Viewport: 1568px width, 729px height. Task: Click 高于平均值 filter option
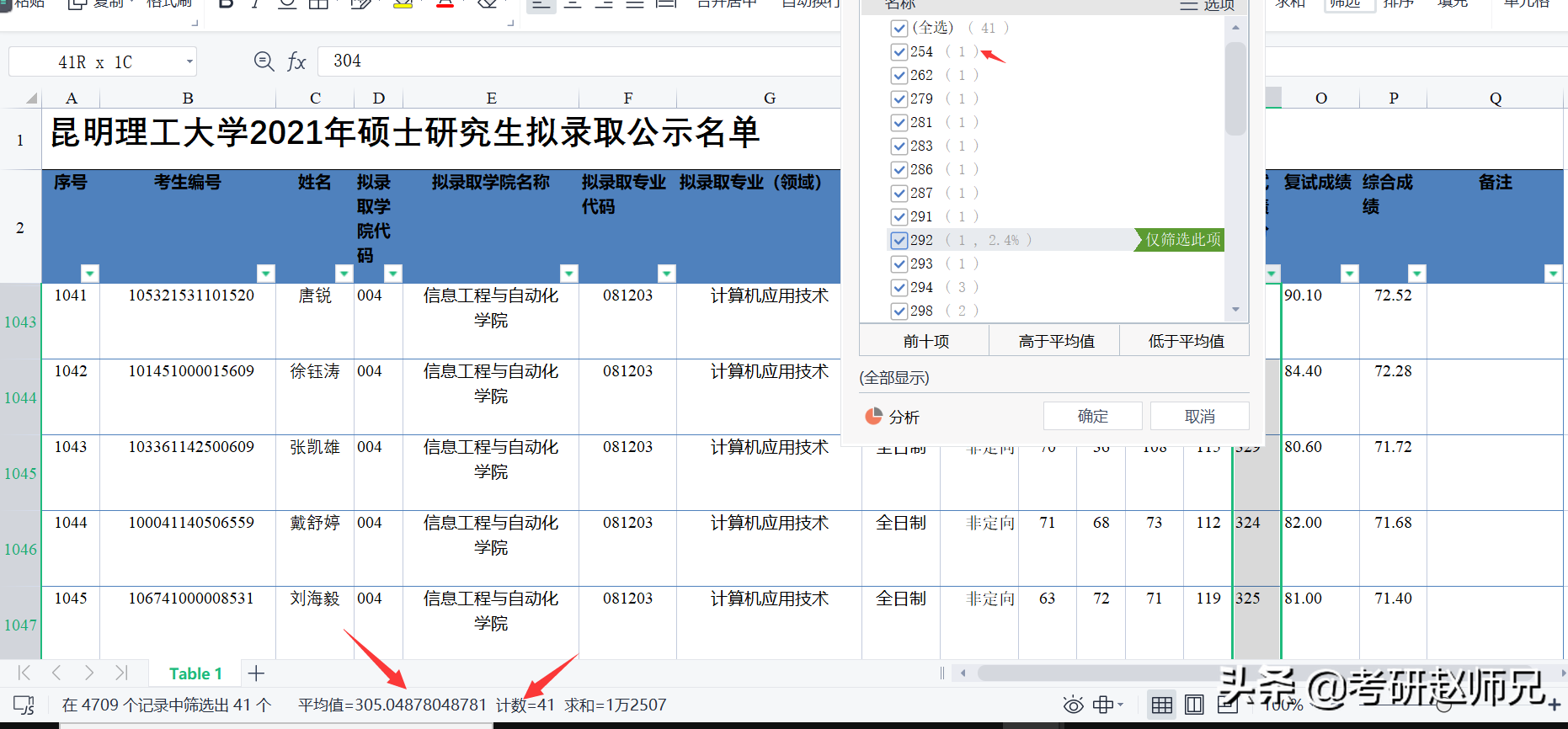pos(1056,341)
